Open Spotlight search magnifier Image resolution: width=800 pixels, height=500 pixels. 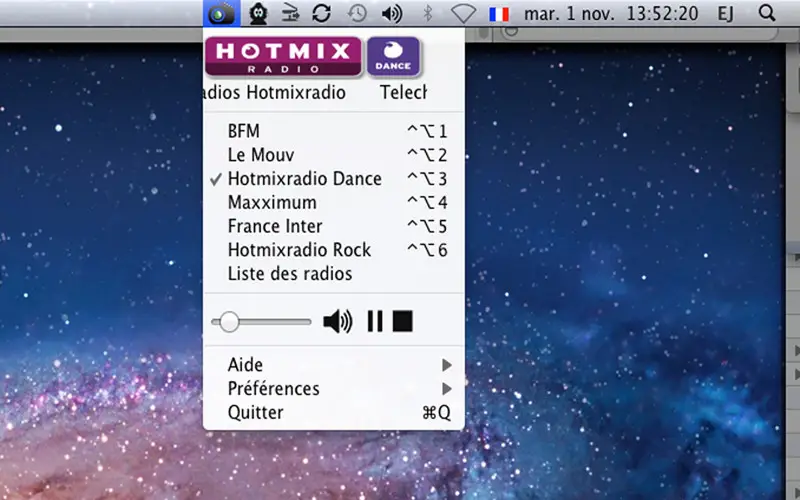coord(767,13)
